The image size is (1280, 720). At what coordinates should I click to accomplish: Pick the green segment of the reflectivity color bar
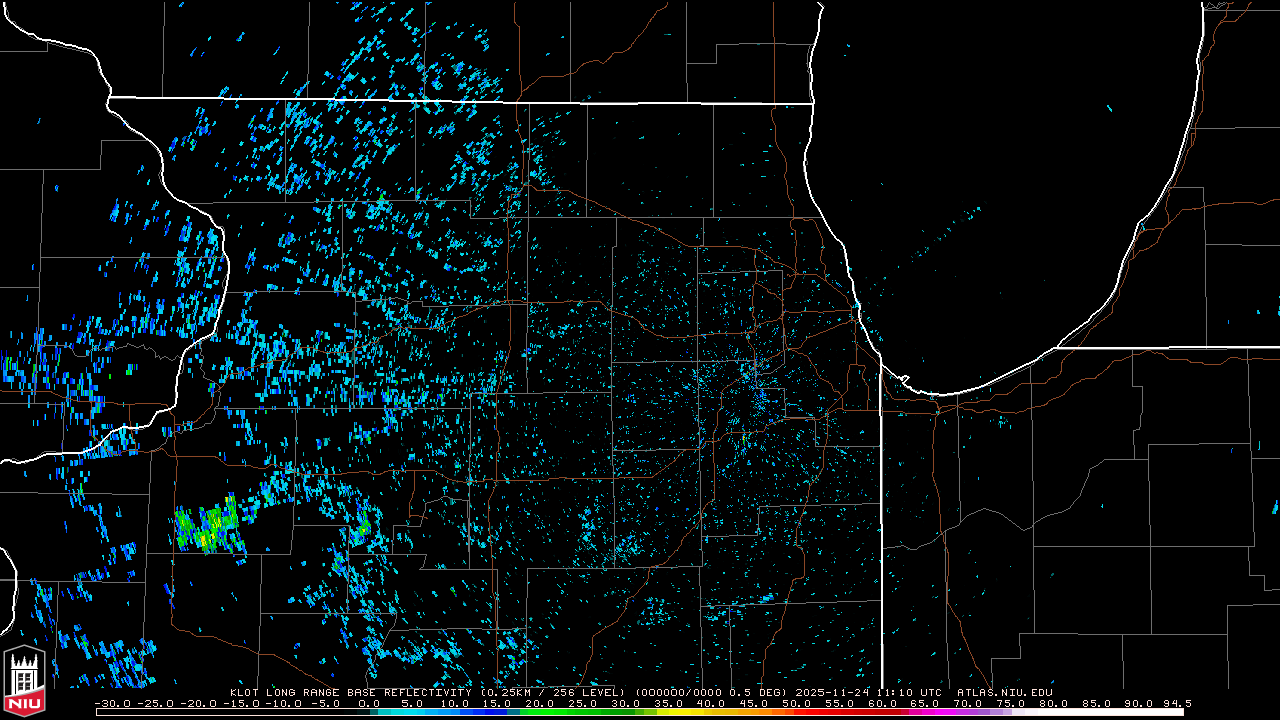tap(565, 712)
